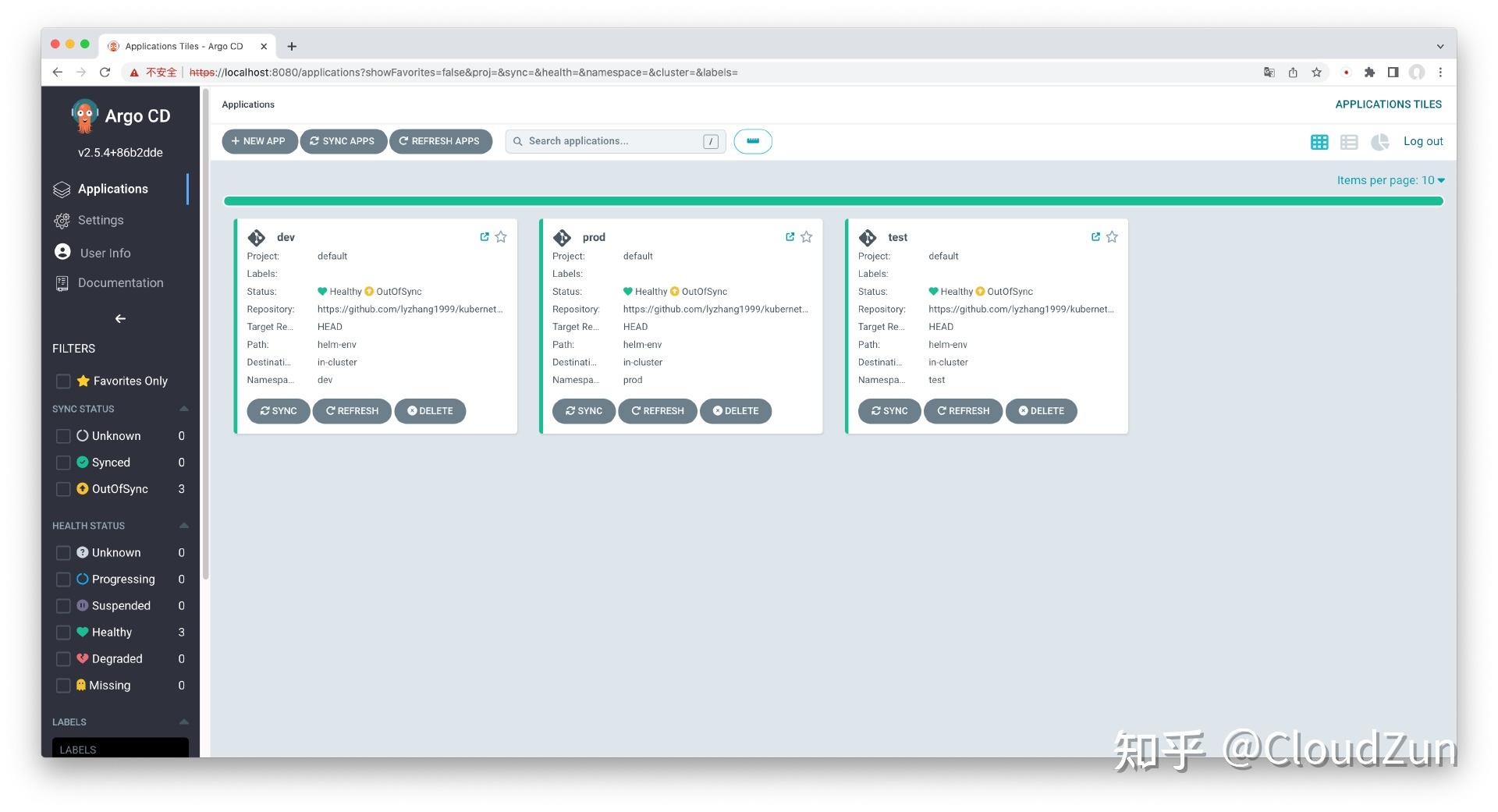The height and width of the screenshot is (812, 1498).
Task: Focus Search applications field
Action: pos(616,141)
